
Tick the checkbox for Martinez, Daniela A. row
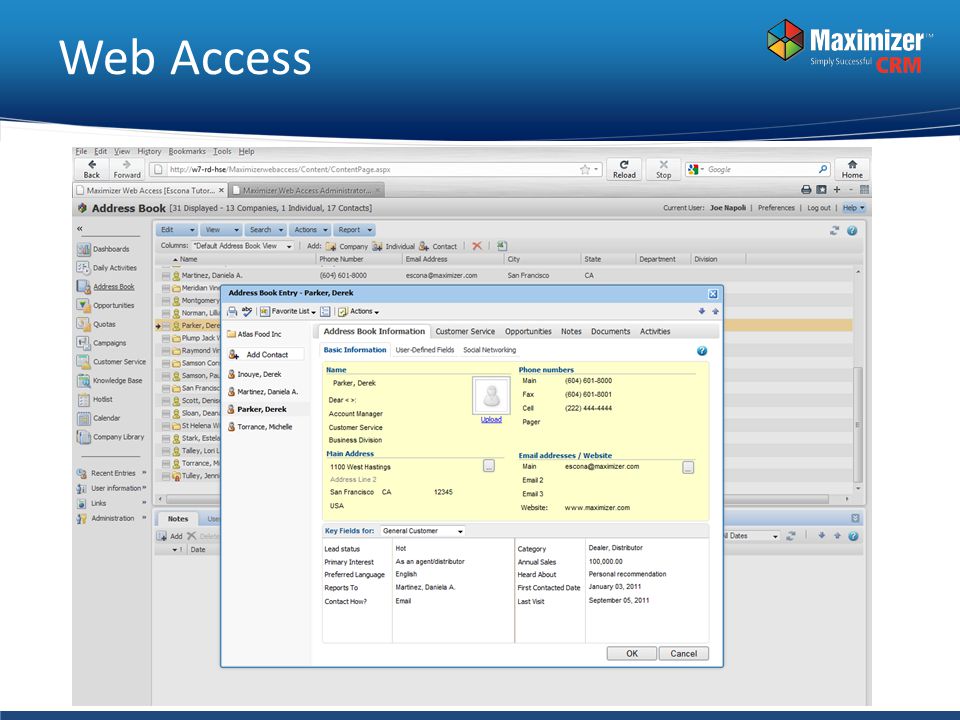[166, 276]
